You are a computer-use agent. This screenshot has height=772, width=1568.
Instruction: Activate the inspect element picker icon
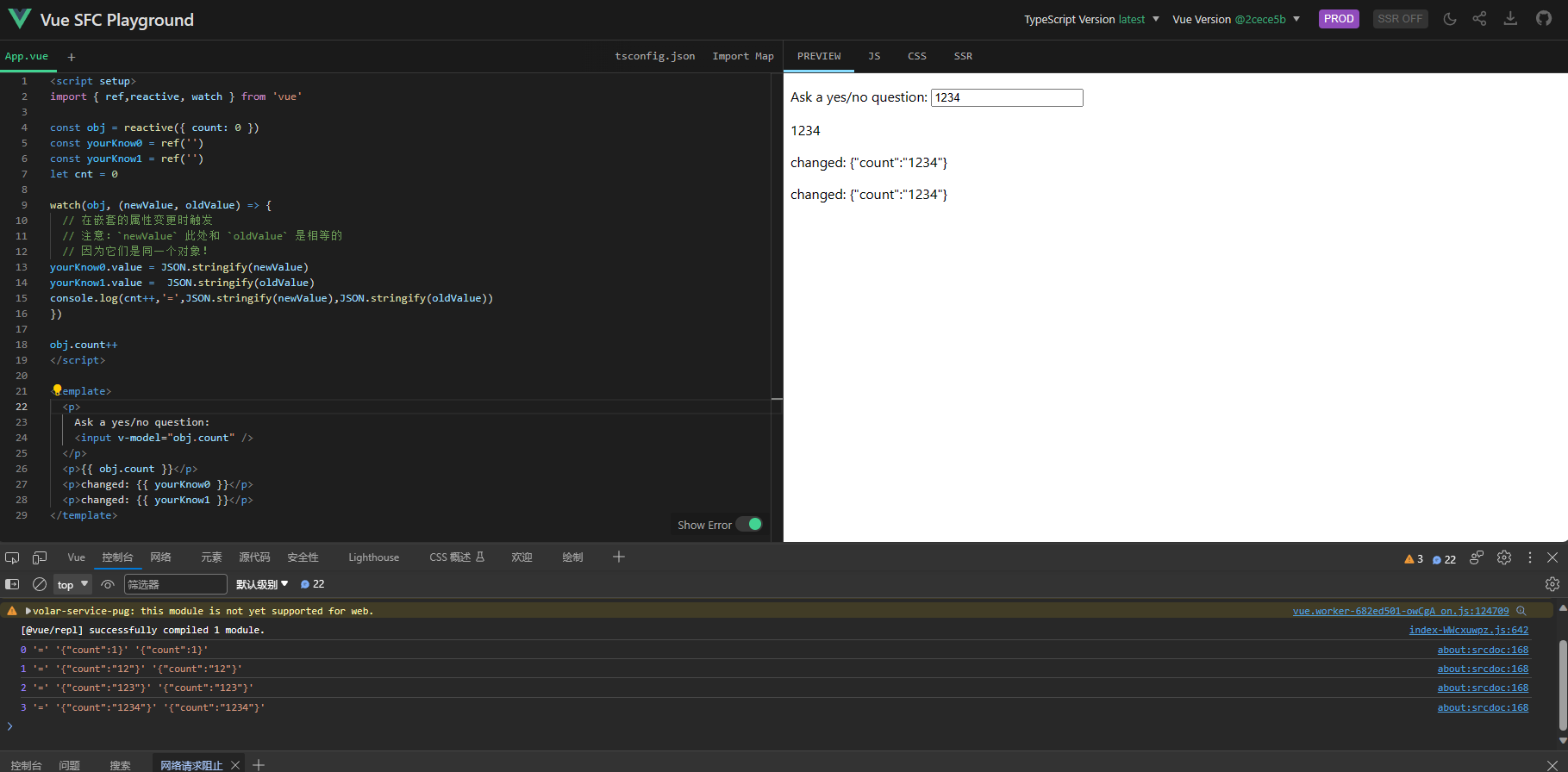[x=12, y=557]
